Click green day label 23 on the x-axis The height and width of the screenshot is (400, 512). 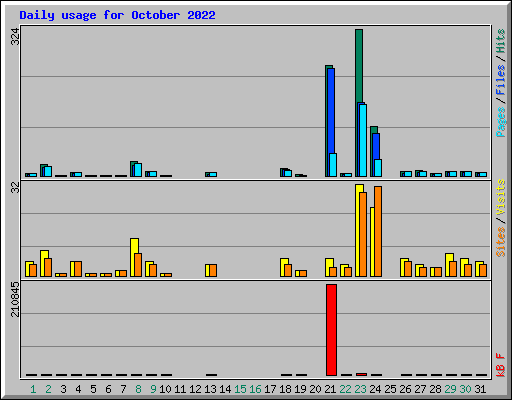(x=360, y=389)
